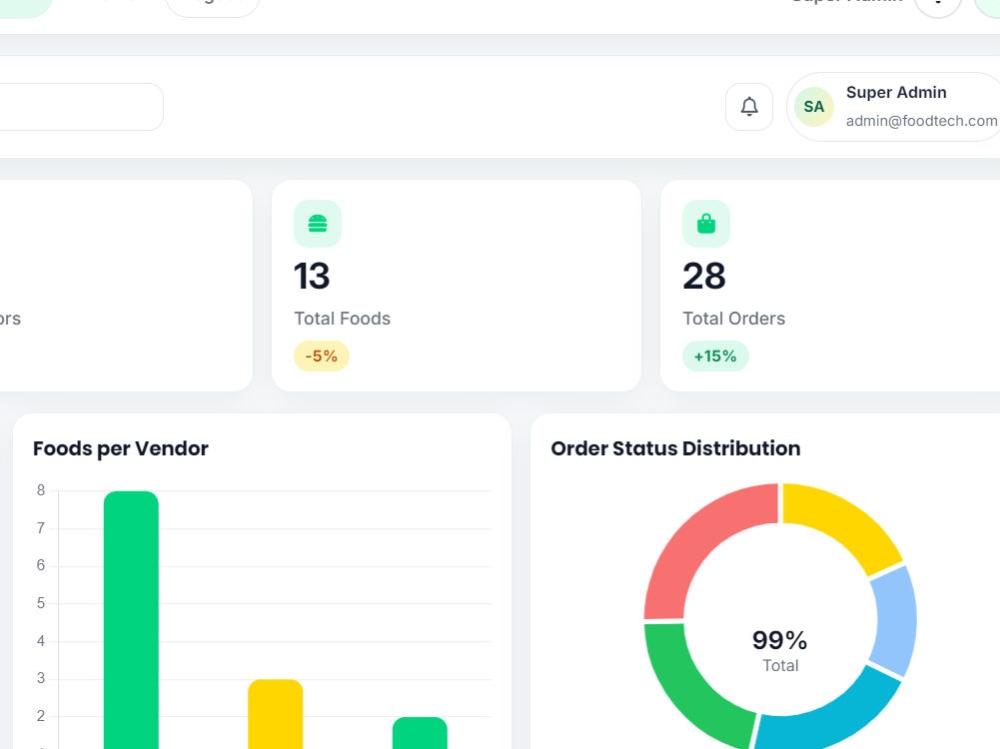Click the SA avatar circle
1000x749 pixels.
coord(814,107)
